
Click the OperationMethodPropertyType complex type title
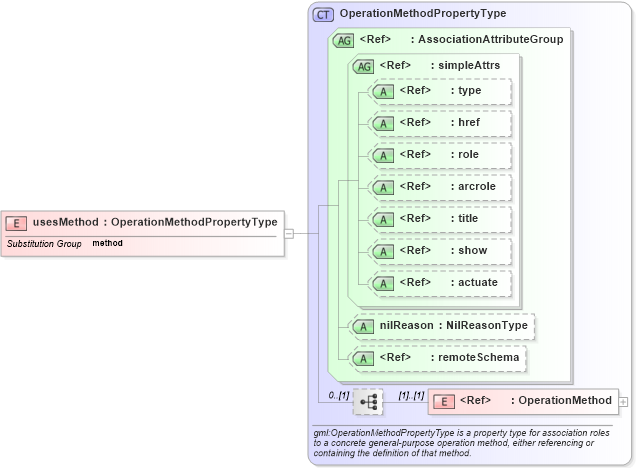[x=423, y=13]
